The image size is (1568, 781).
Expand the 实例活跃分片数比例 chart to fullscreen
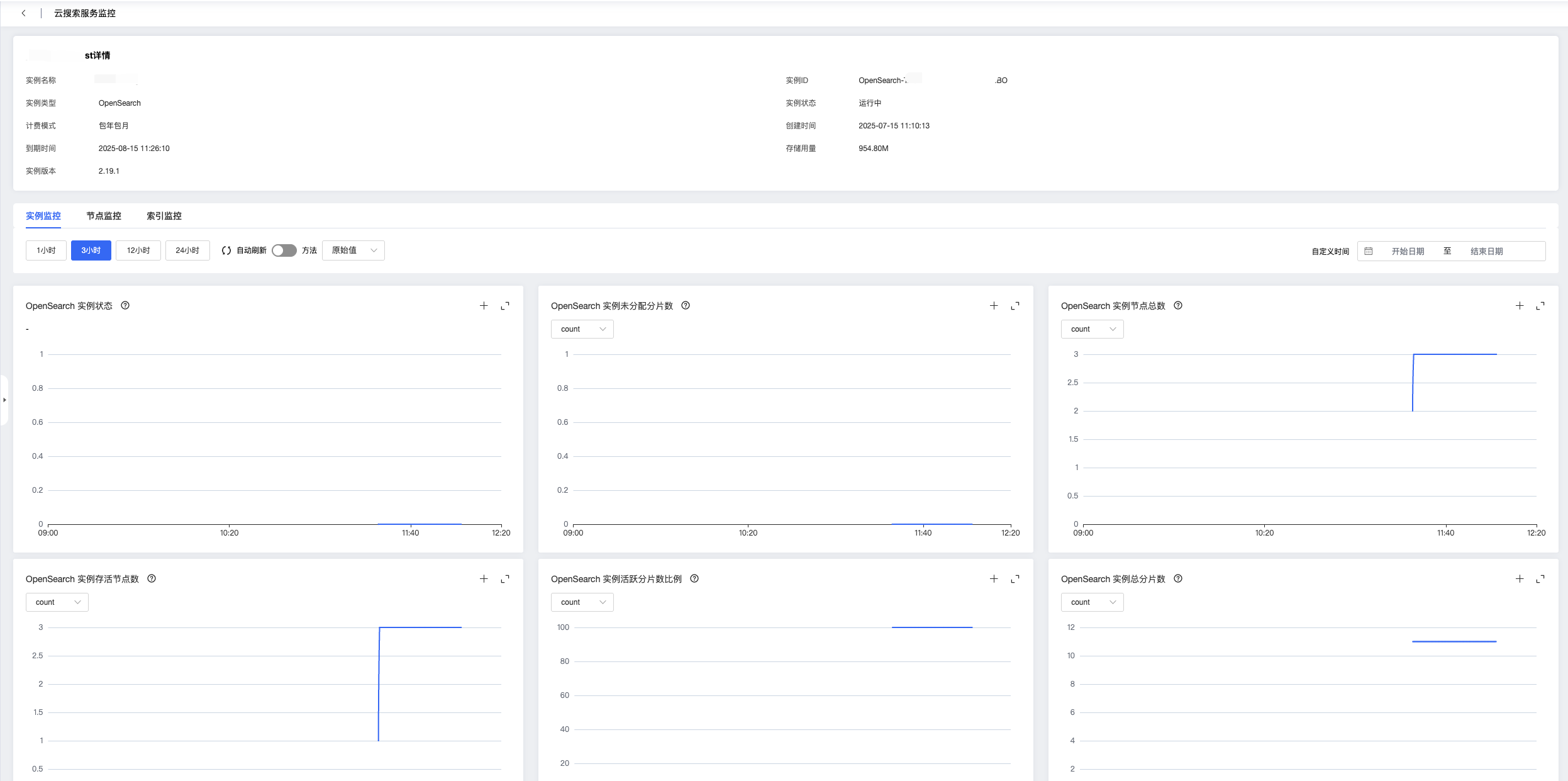click(1015, 579)
